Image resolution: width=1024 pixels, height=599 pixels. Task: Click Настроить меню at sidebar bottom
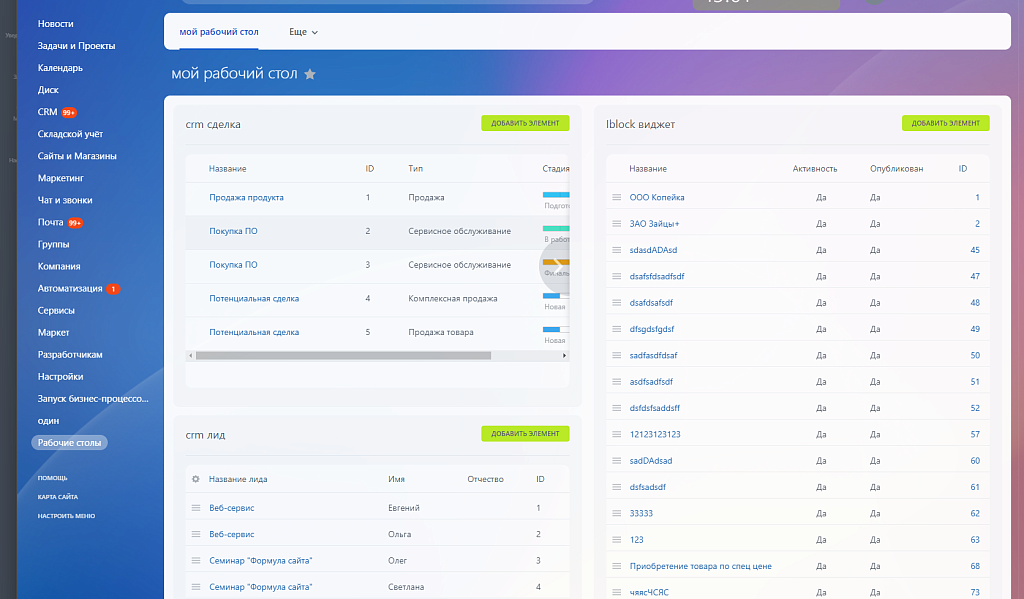(x=66, y=516)
